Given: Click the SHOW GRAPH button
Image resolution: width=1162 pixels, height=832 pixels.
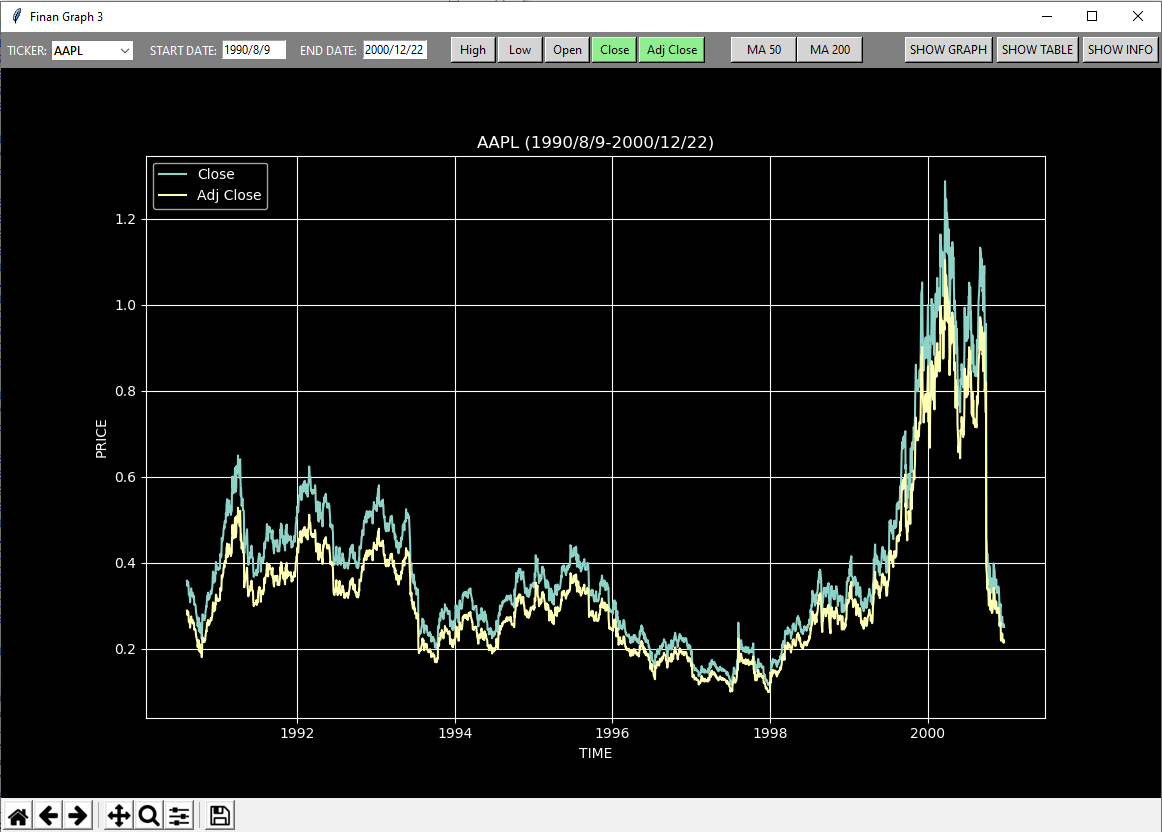Looking at the screenshot, I should pyautogui.click(x=948, y=50).
